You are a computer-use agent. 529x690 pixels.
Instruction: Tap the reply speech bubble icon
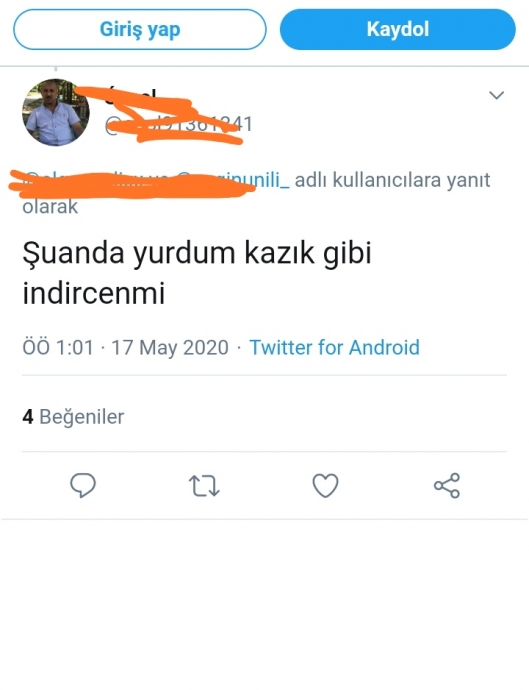click(x=83, y=485)
